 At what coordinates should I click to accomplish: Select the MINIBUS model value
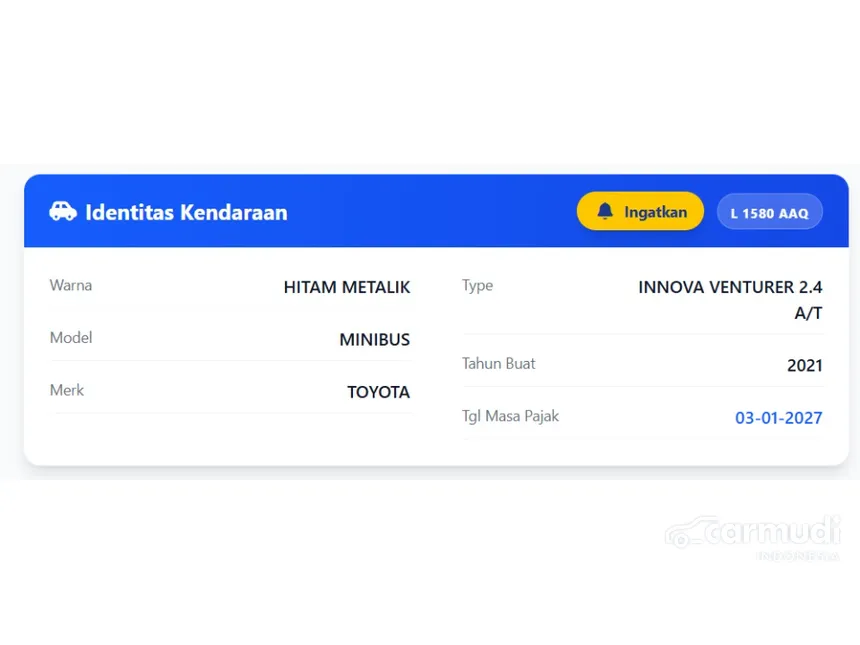[x=374, y=340]
